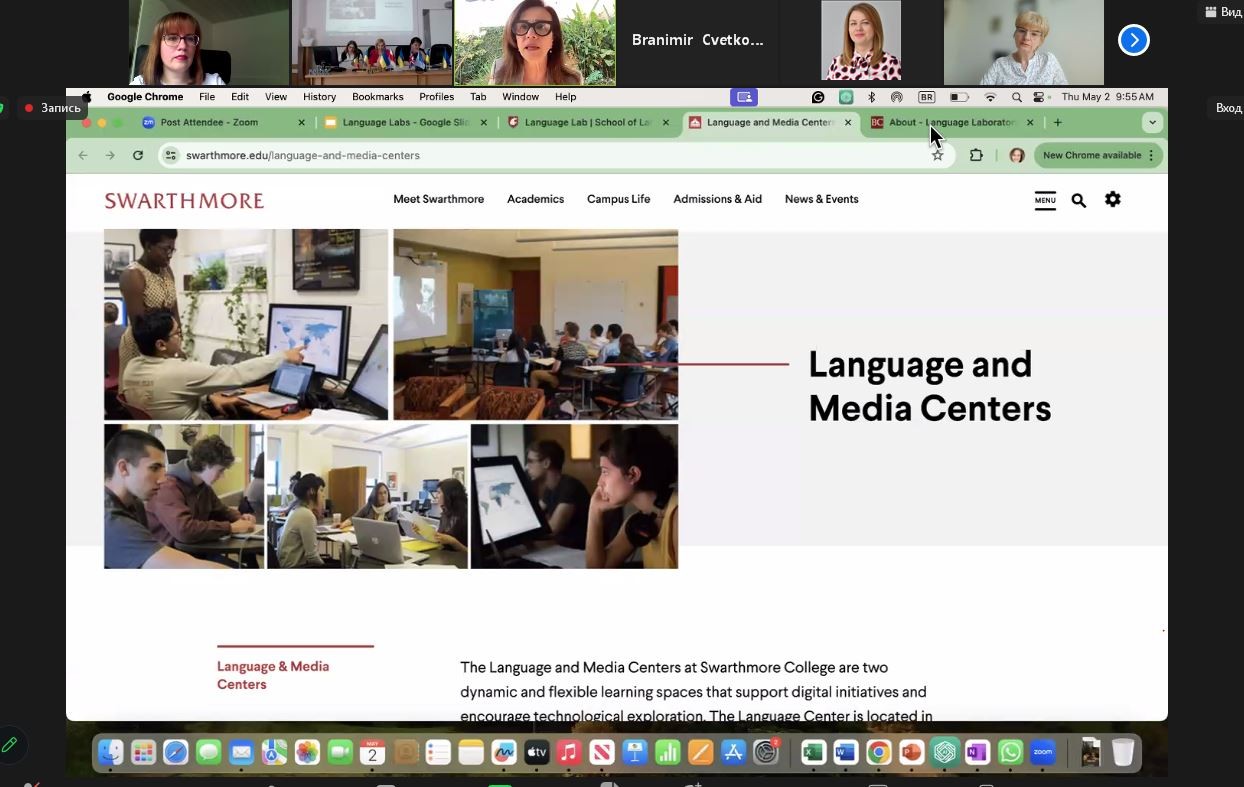This screenshot has height=787, width=1244.
Task: Open the Chrome three-dot options menu
Action: [1152, 155]
